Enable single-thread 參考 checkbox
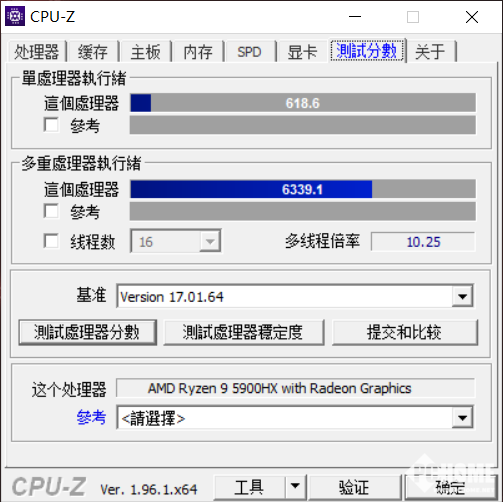 (x=51, y=124)
